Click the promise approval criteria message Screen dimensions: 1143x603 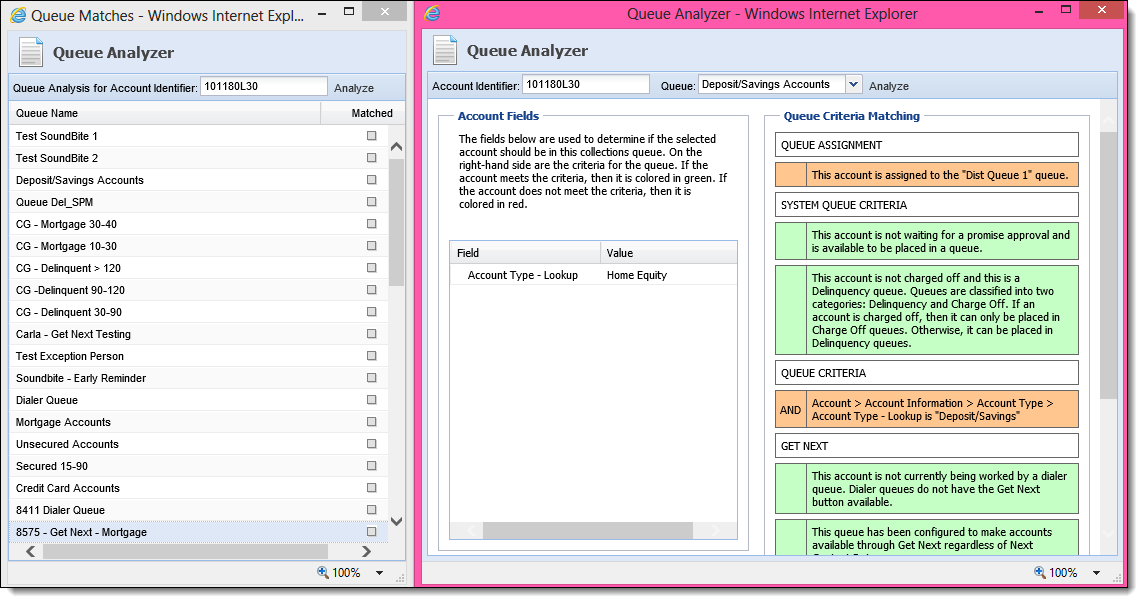(941, 241)
